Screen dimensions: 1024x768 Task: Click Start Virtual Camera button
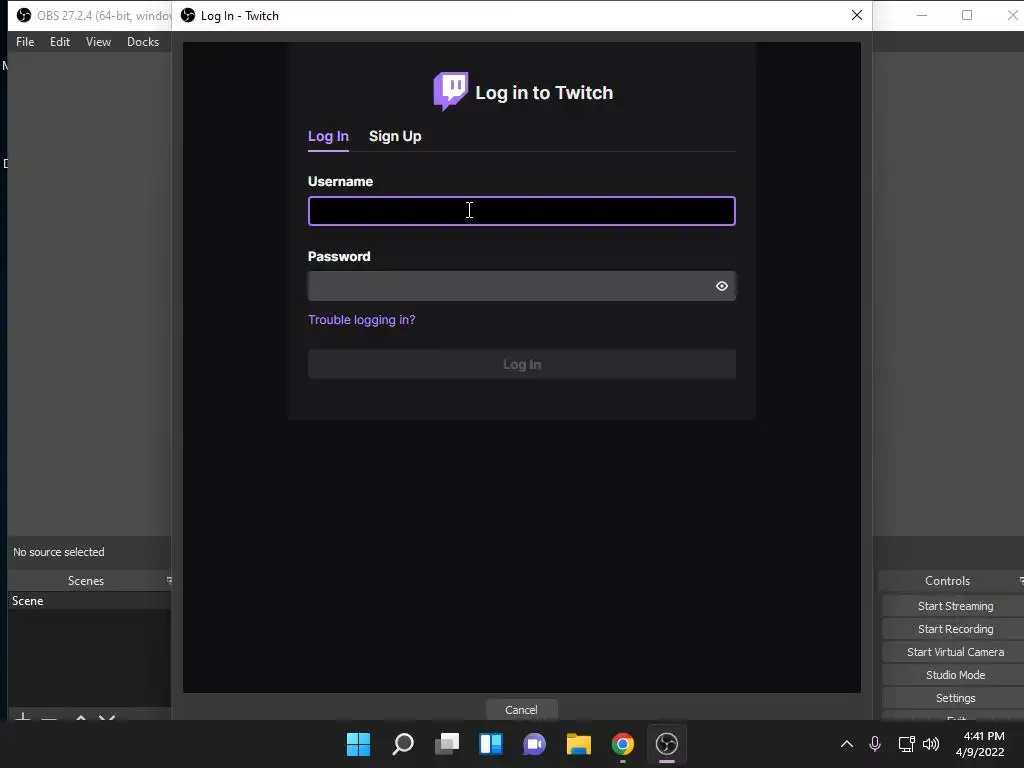tap(955, 652)
